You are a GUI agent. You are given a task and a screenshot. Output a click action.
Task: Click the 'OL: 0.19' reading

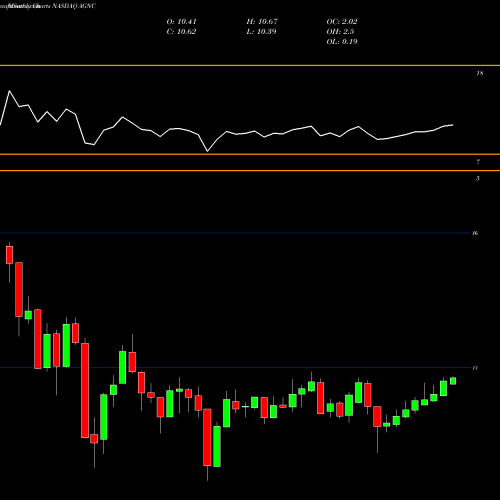click(x=342, y=42)
